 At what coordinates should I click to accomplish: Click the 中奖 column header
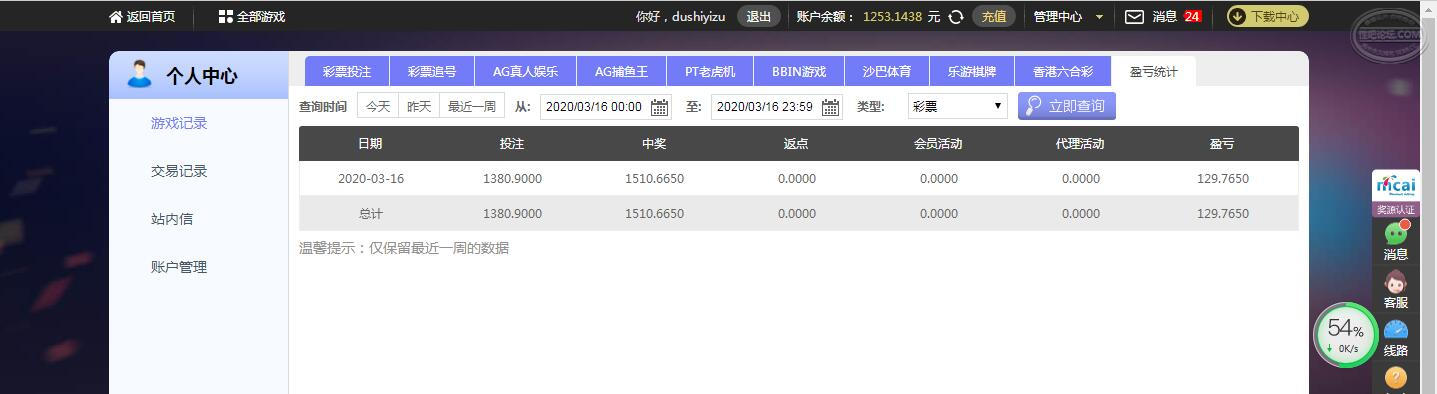pos(654,144)
